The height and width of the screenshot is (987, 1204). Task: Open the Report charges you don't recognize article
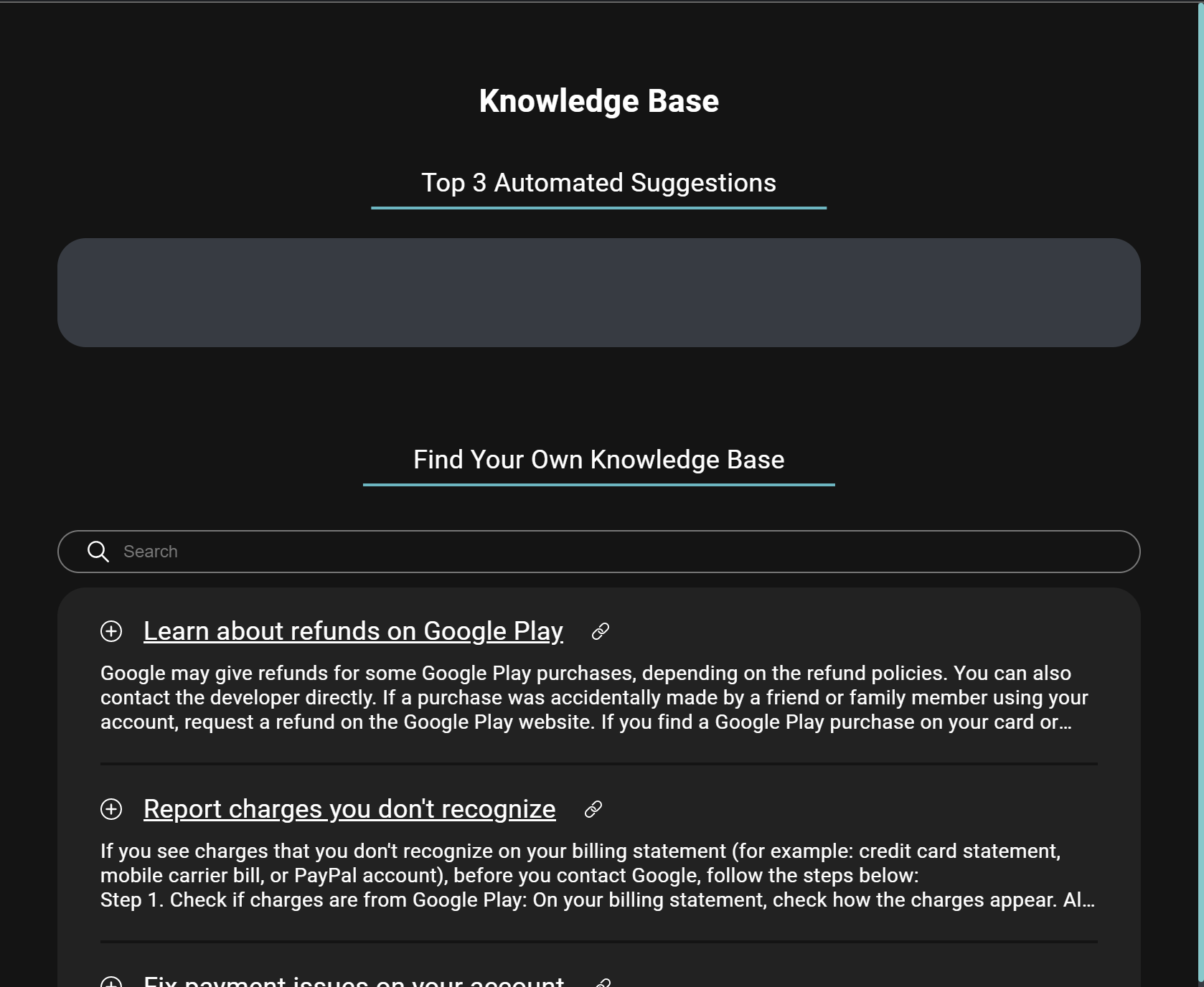click(x=349, y=809)
